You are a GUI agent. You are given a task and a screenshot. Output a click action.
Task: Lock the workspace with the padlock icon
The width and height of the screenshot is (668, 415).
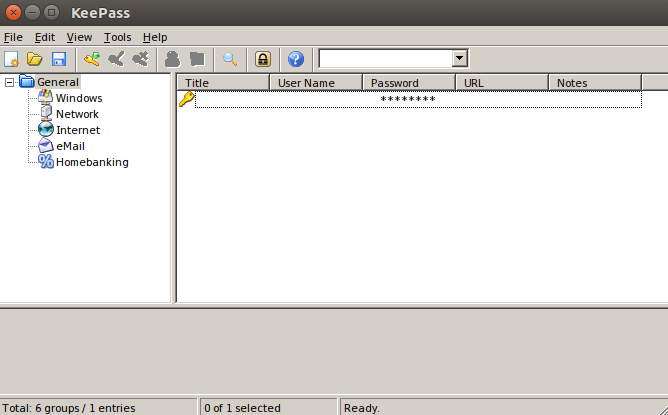click(263, 59)
